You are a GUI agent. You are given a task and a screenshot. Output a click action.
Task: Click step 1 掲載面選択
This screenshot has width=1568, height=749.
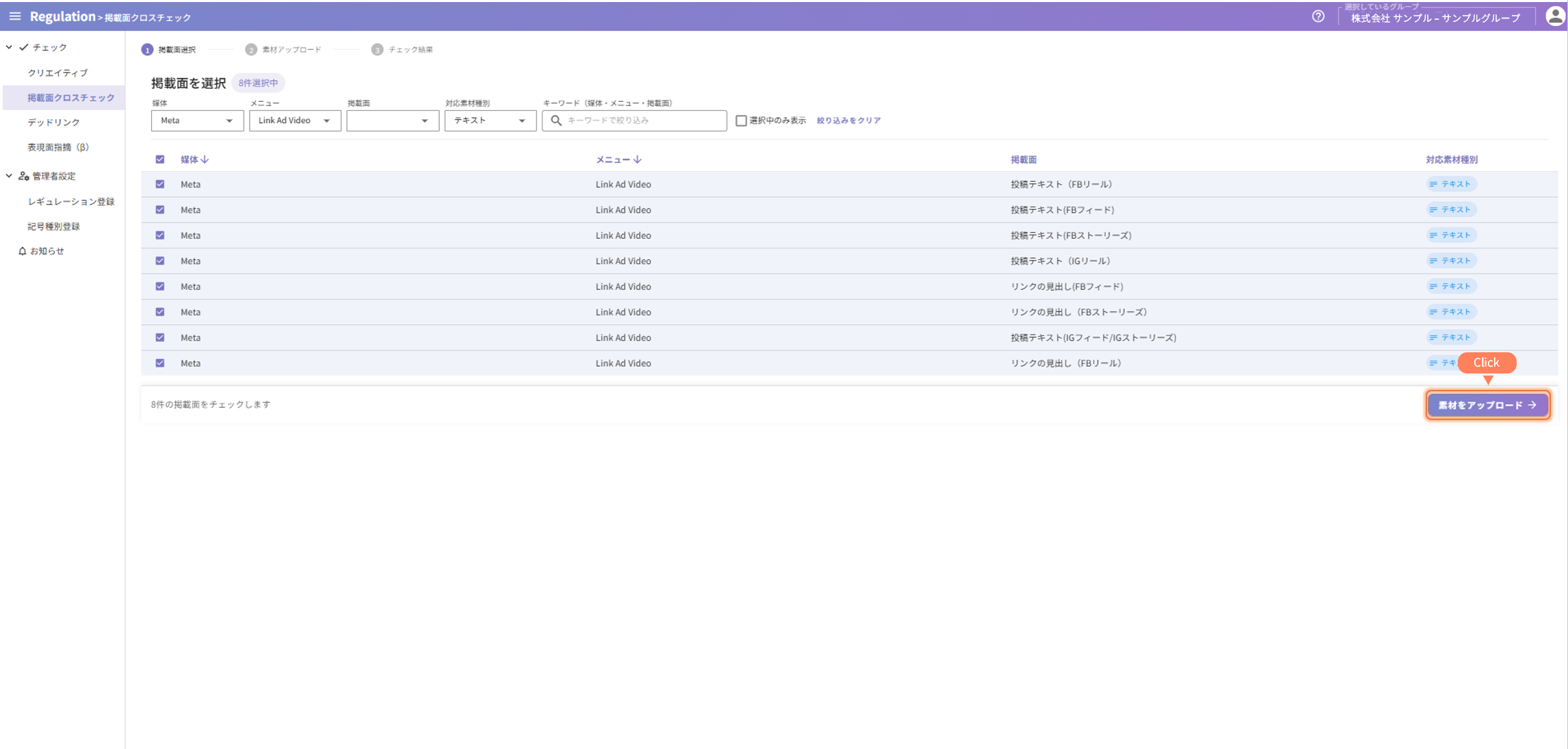(x=169, y=49)
